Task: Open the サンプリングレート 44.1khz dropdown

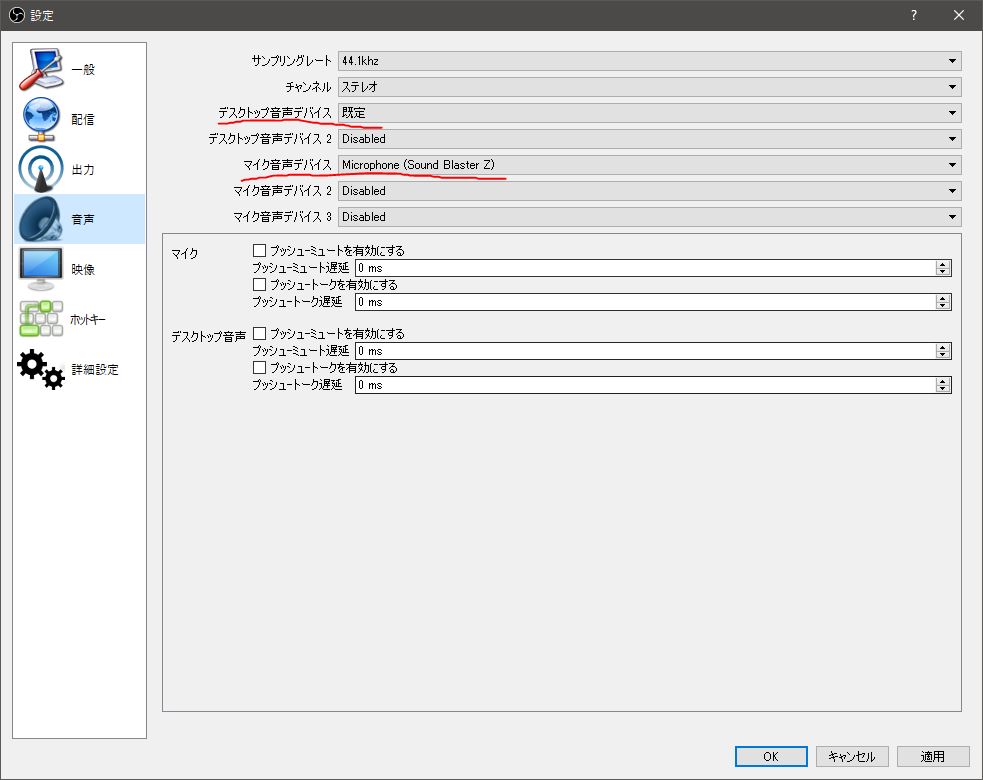Action: point(649,61)
